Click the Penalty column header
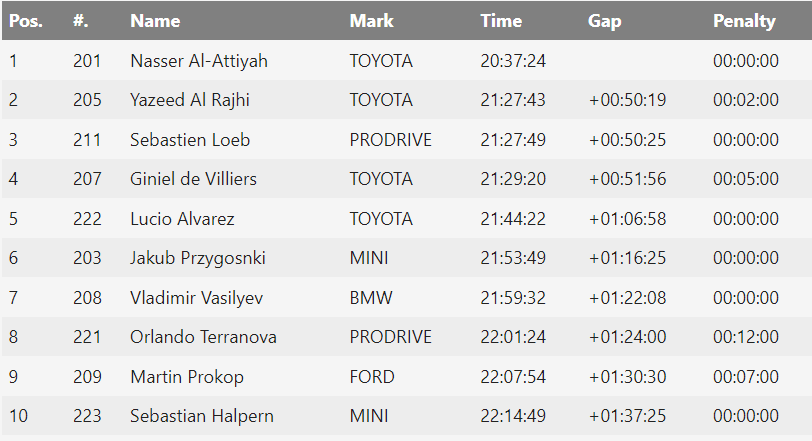The height and width of the screenshot is (441, 812). click(x=744, y=21)
